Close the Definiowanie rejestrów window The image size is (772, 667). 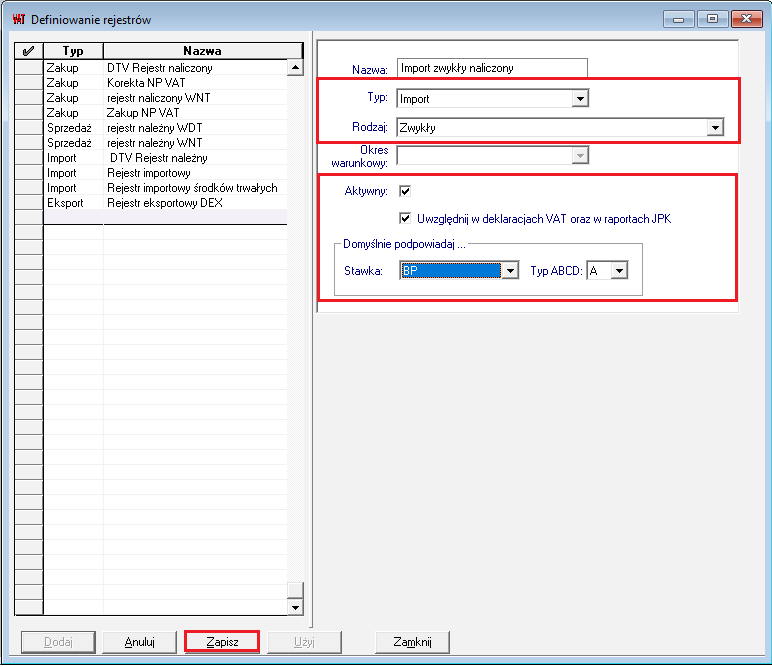coord(746,19)
